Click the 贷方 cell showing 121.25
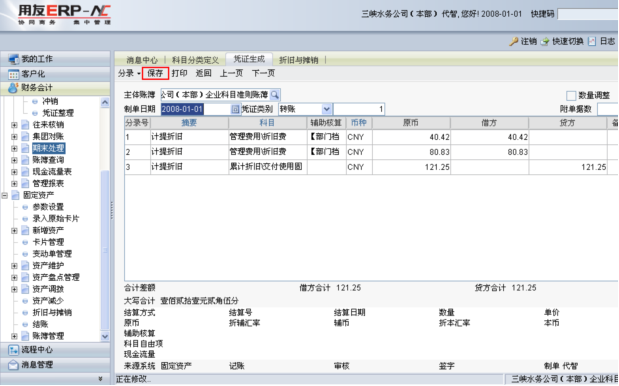The width and height of the screenshot is (619, 386). tap(568, 167)
